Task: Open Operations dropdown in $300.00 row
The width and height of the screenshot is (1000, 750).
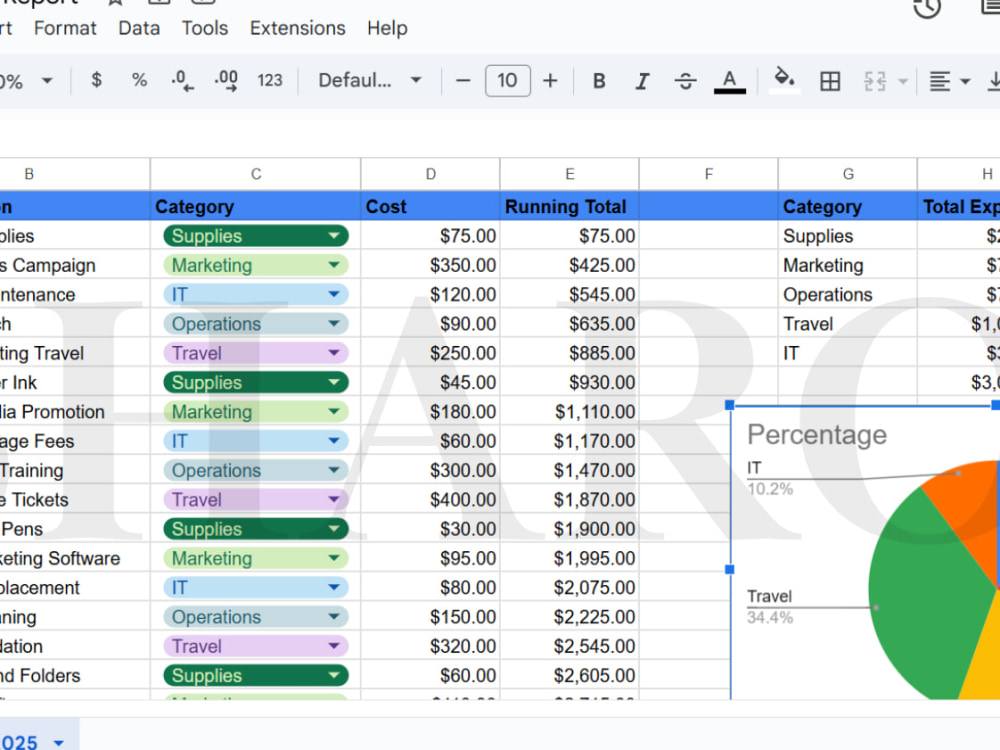Action: [x=334, y=471]
